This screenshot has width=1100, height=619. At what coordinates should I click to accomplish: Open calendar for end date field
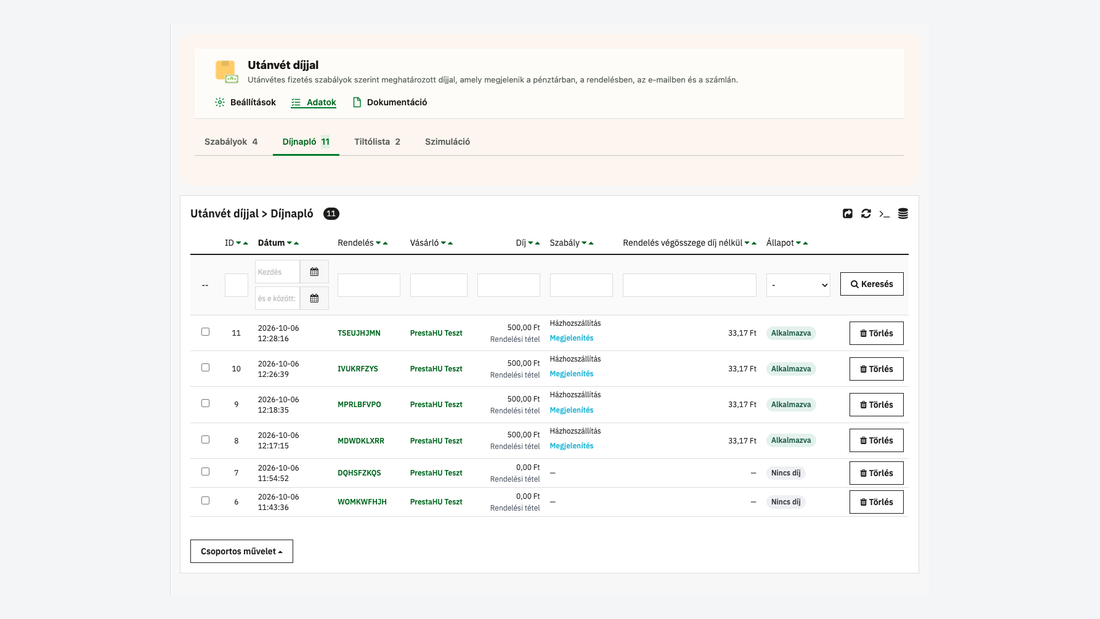click(x=314, y=298)
